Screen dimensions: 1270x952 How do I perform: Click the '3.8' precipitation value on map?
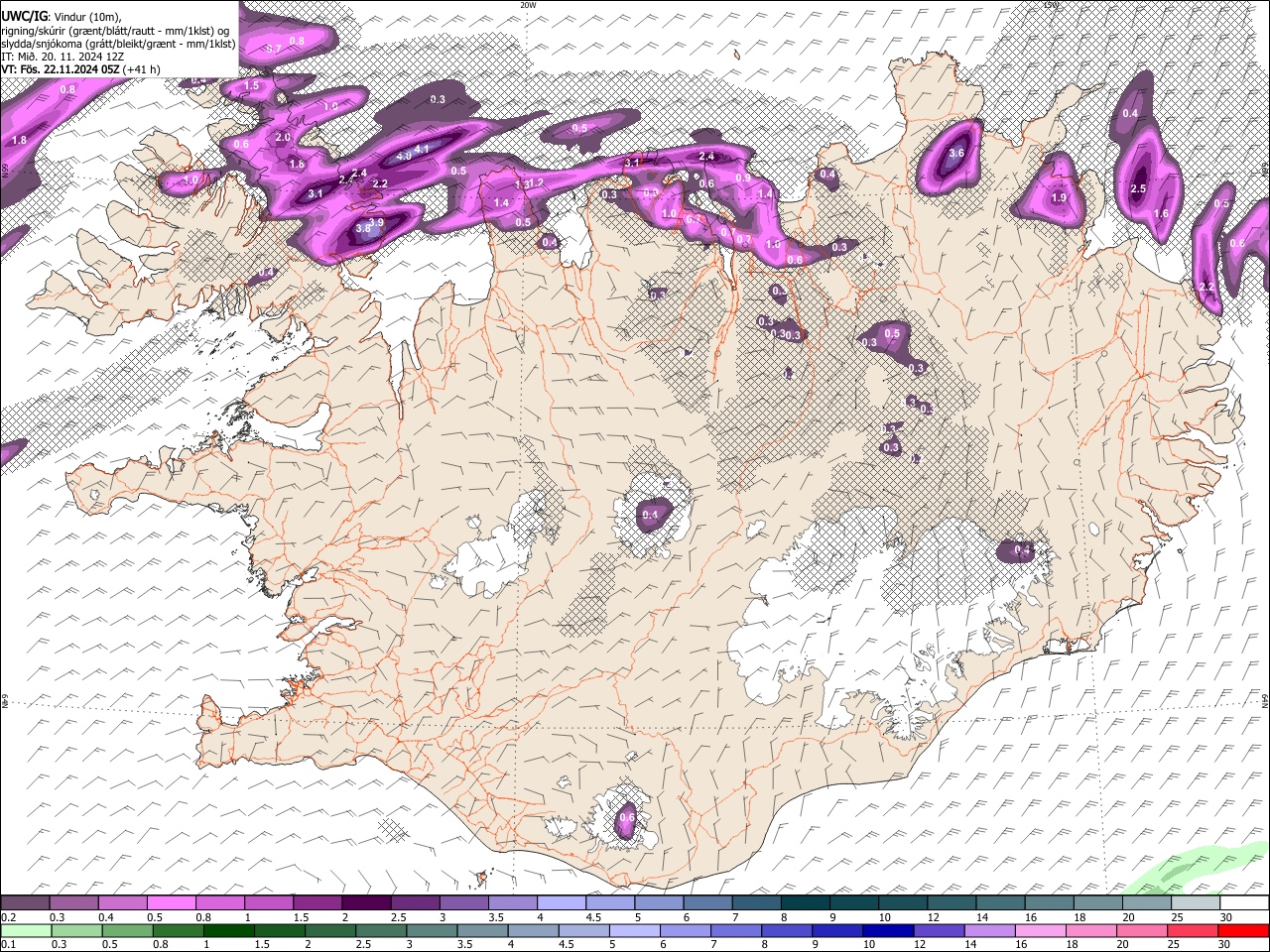(x=363, y=228)
